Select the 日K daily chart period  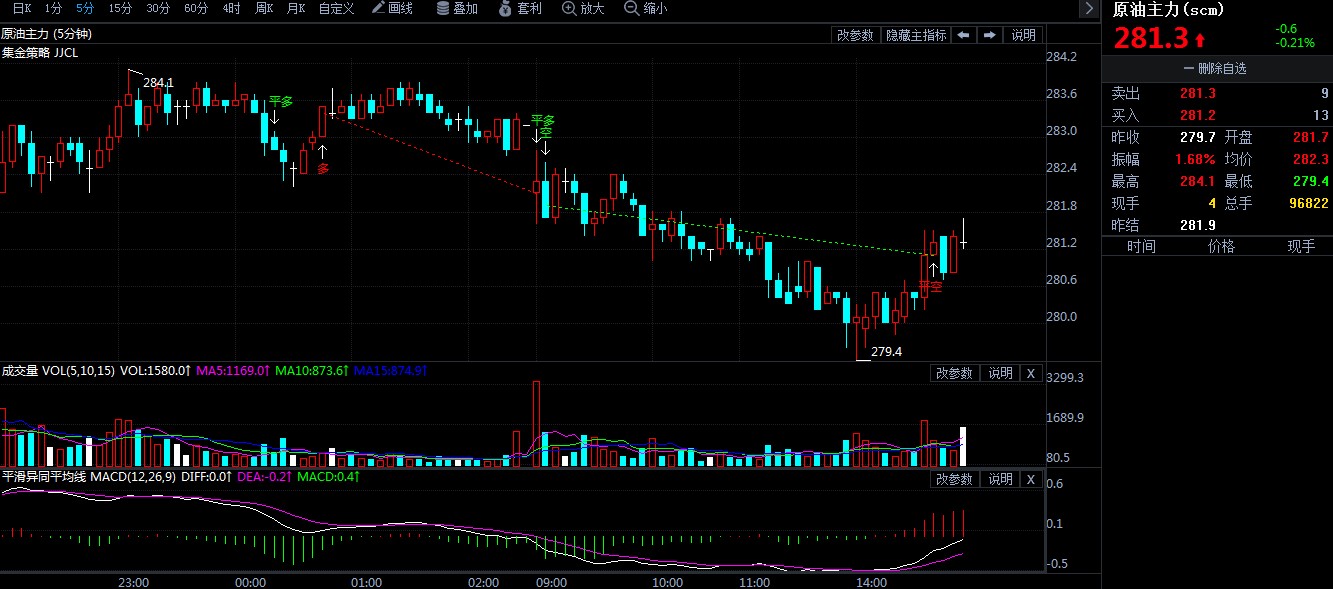coord(22,8)
